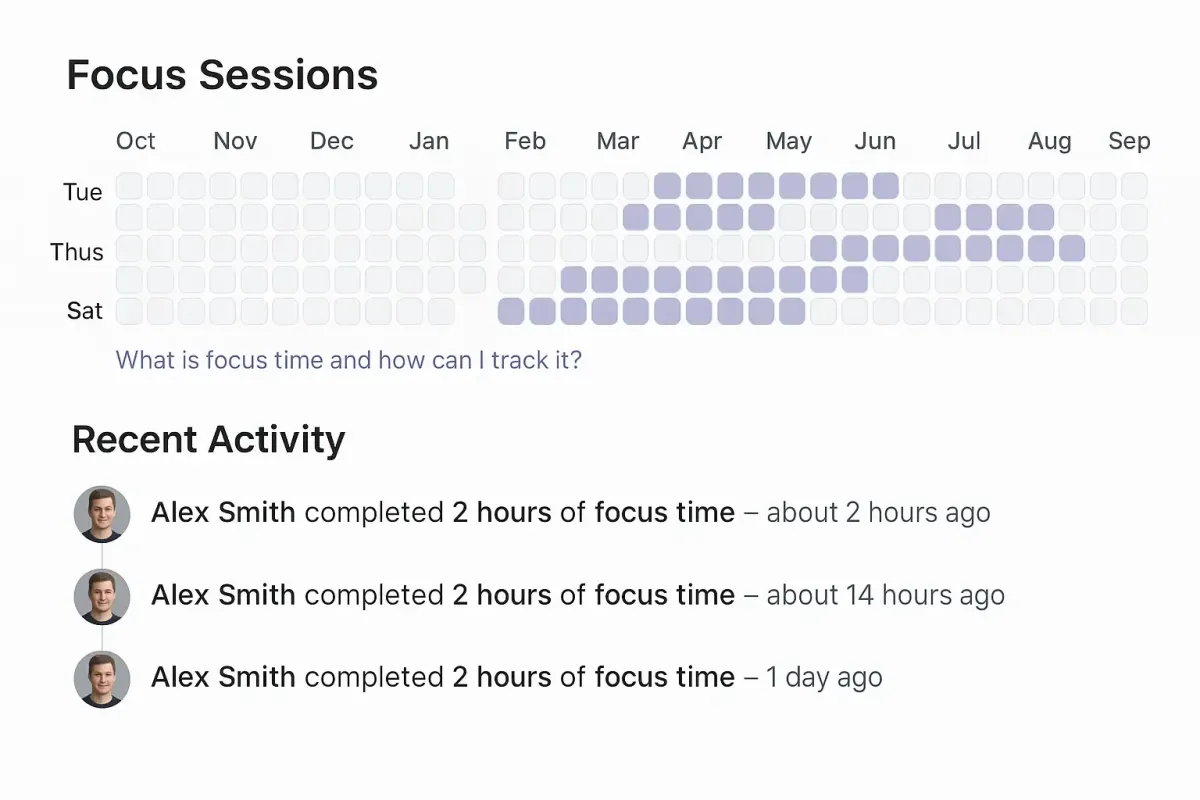Select the Sep month label

[1129, 142]
